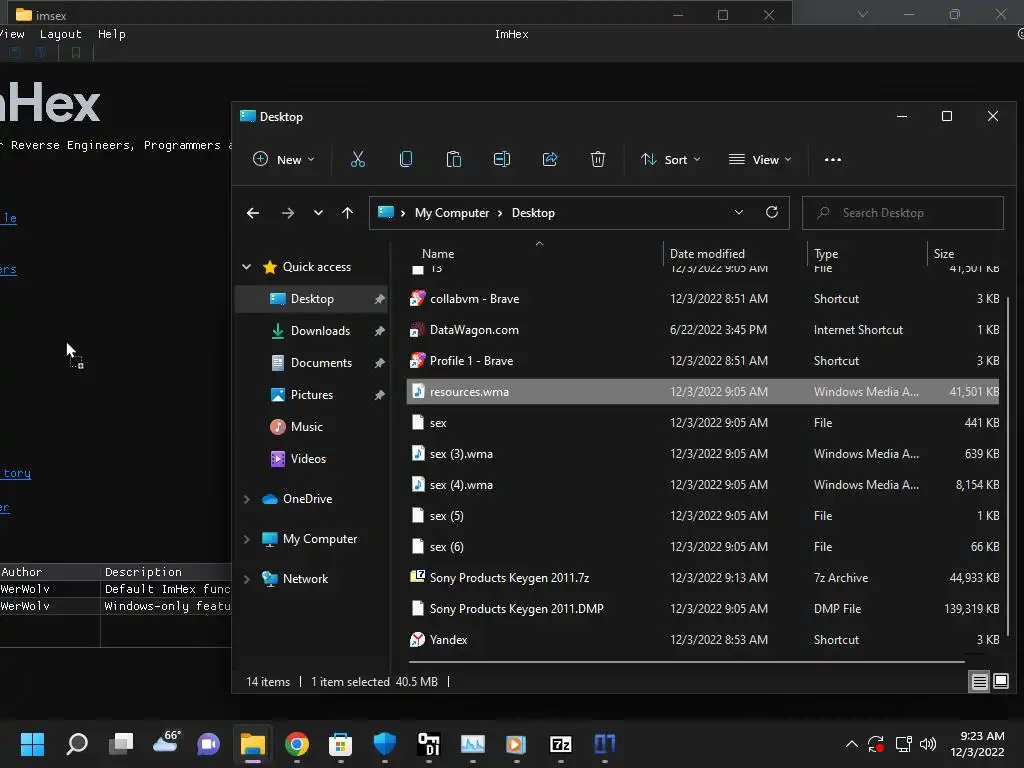This screenshot has height=768, width=1024.
Task: Switch to details view icon in status bar
Action: tap(980, 682)
